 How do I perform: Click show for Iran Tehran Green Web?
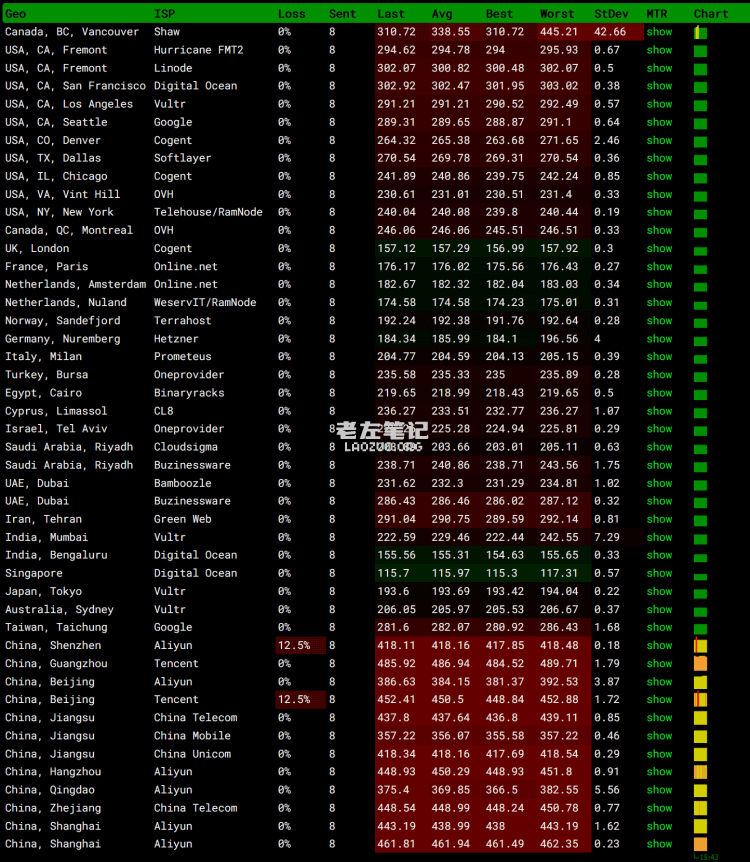point(659,519)
